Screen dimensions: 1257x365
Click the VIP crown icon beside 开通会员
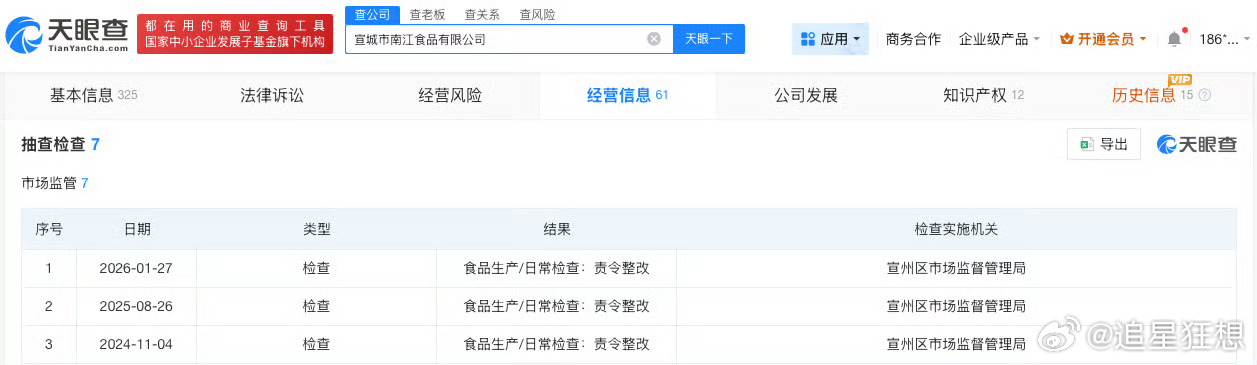pyautogui.click(x=1066, y=39)
